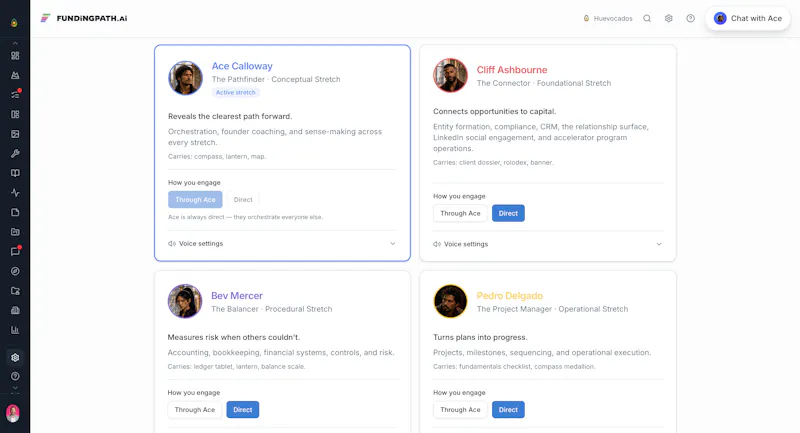Viewport: 800px width, 433px height.
Task: Open the top bar settings gear icon
Action: pos(668,18)
